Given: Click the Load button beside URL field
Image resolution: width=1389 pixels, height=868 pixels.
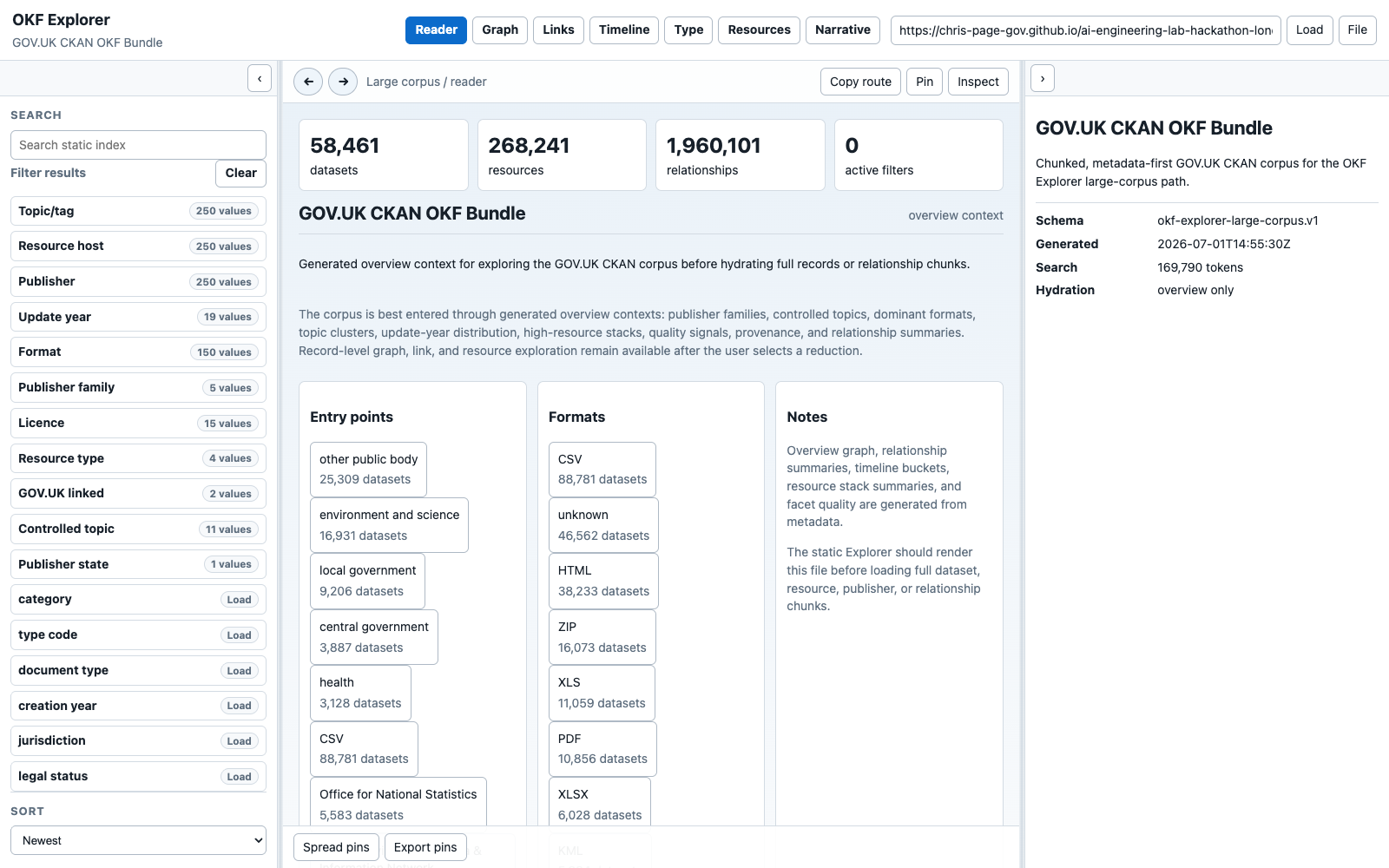Looking at the screenshot, I should (x=1309, y=30).
